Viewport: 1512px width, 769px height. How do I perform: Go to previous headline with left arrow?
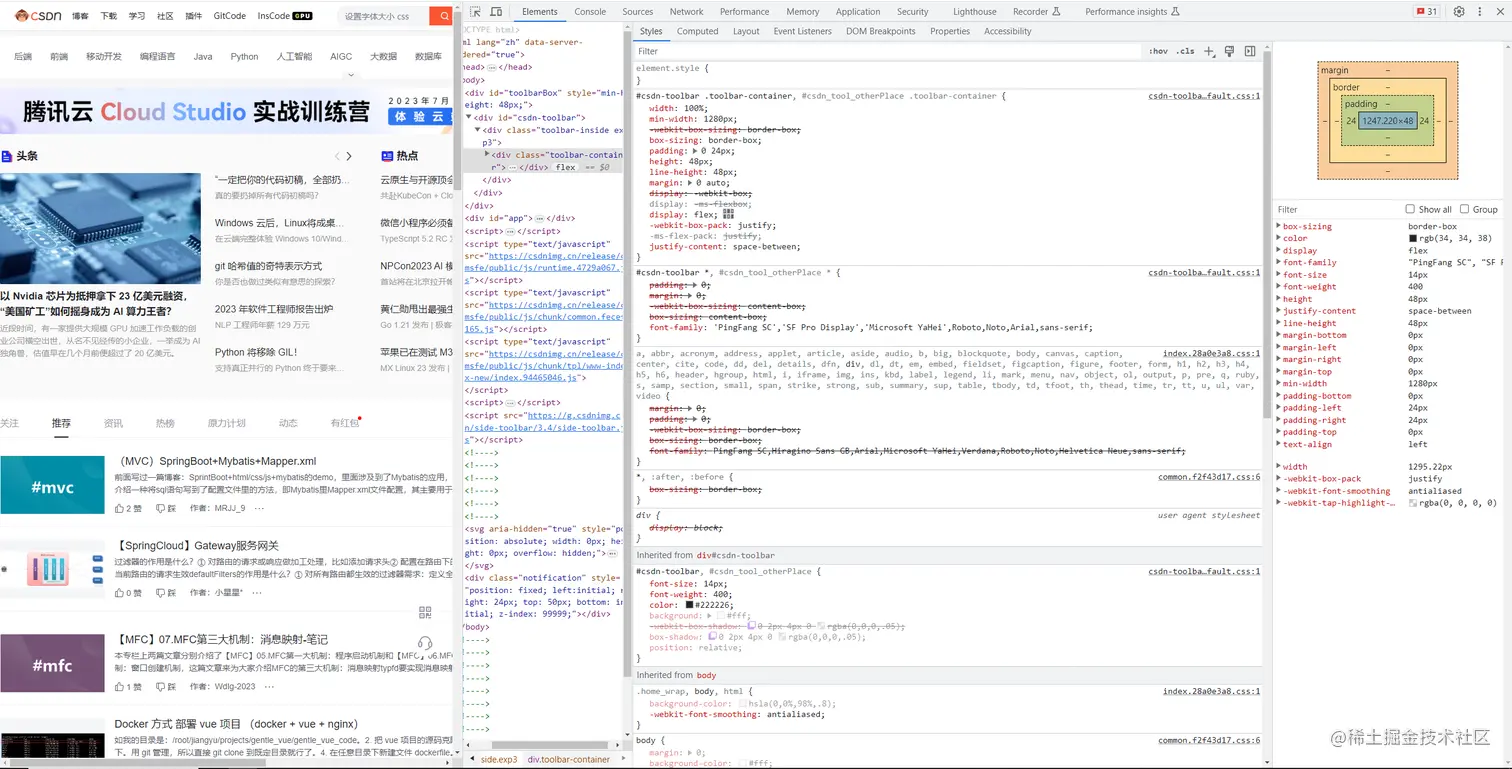(x=336, y=156)
